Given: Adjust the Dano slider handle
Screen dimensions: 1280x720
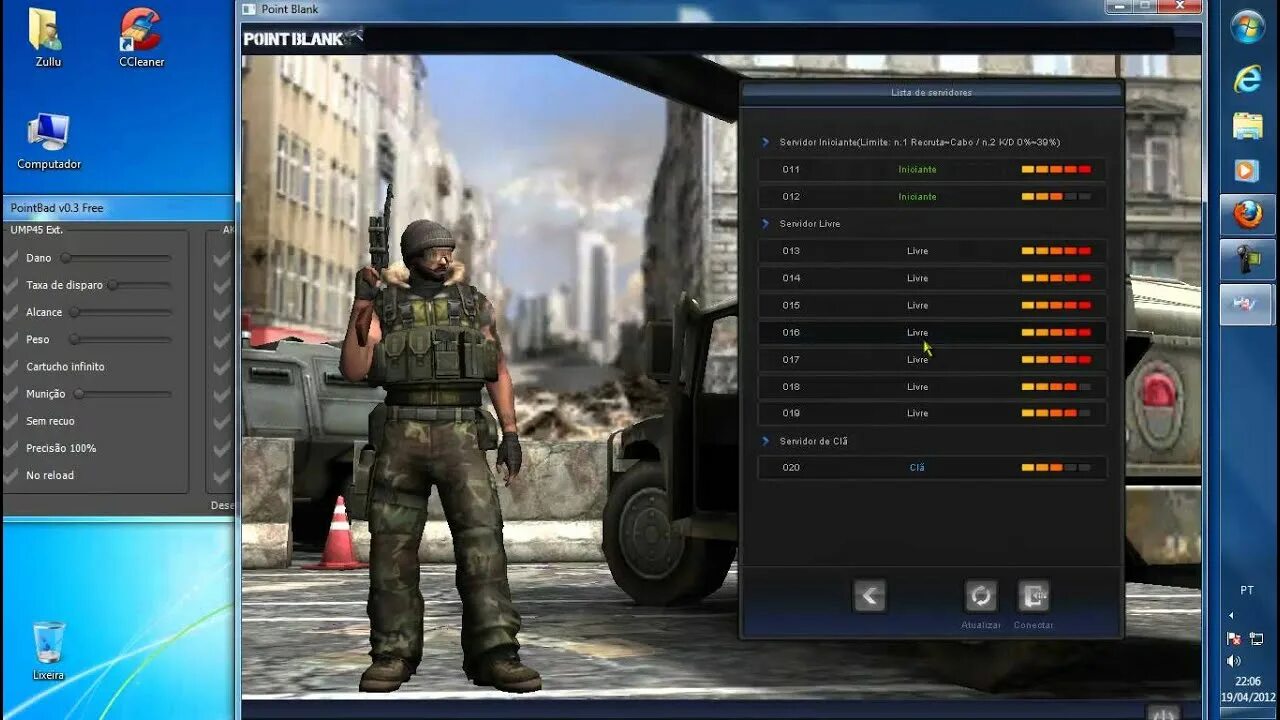Looking at the screenshot, I should 66,258.
